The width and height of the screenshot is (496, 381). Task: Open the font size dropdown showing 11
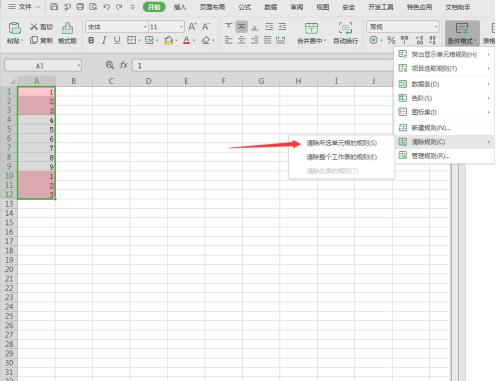point(182,27)
